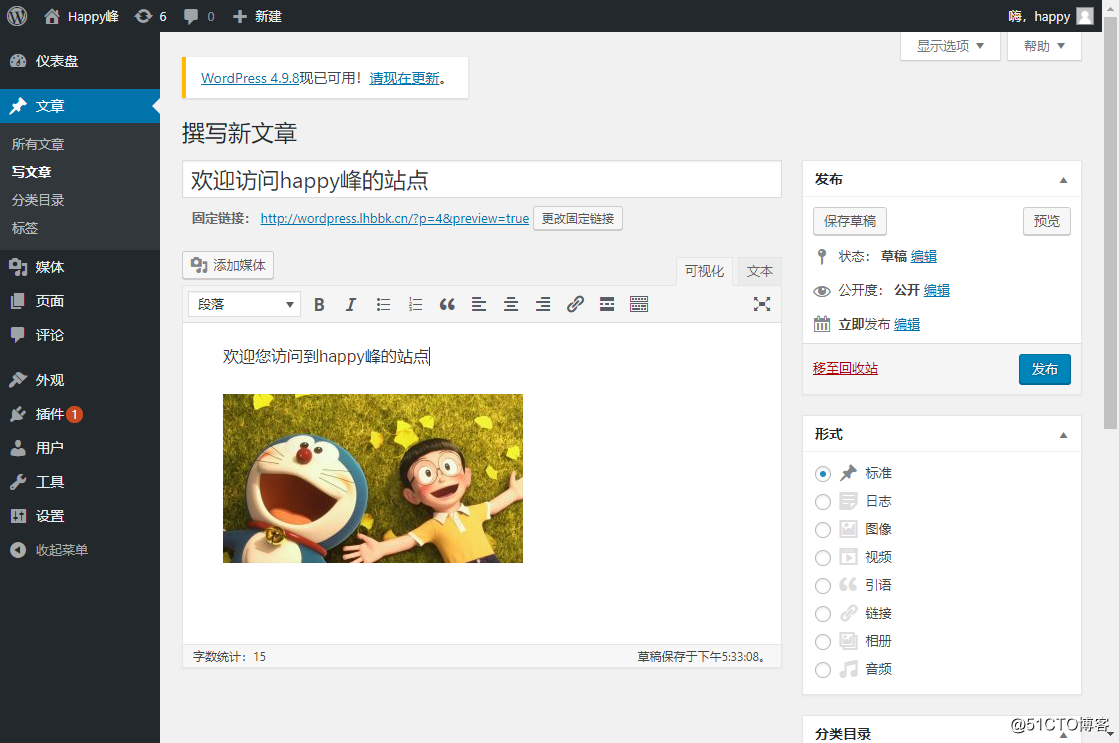The image size is (1119, 743).
Task: Open the comments bubble in admin bar
Action: point(199,16)
